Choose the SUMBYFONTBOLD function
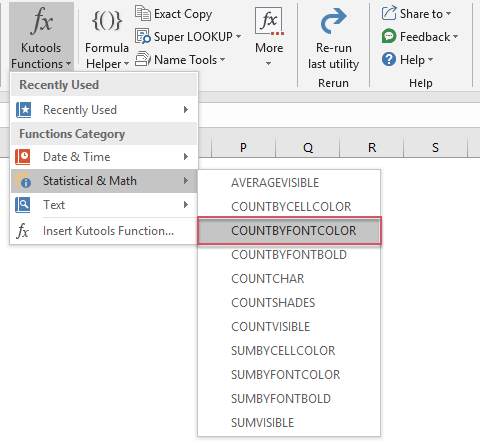Image resolution: width=480 pixels, height=444 pixels. tap(289, 399)
